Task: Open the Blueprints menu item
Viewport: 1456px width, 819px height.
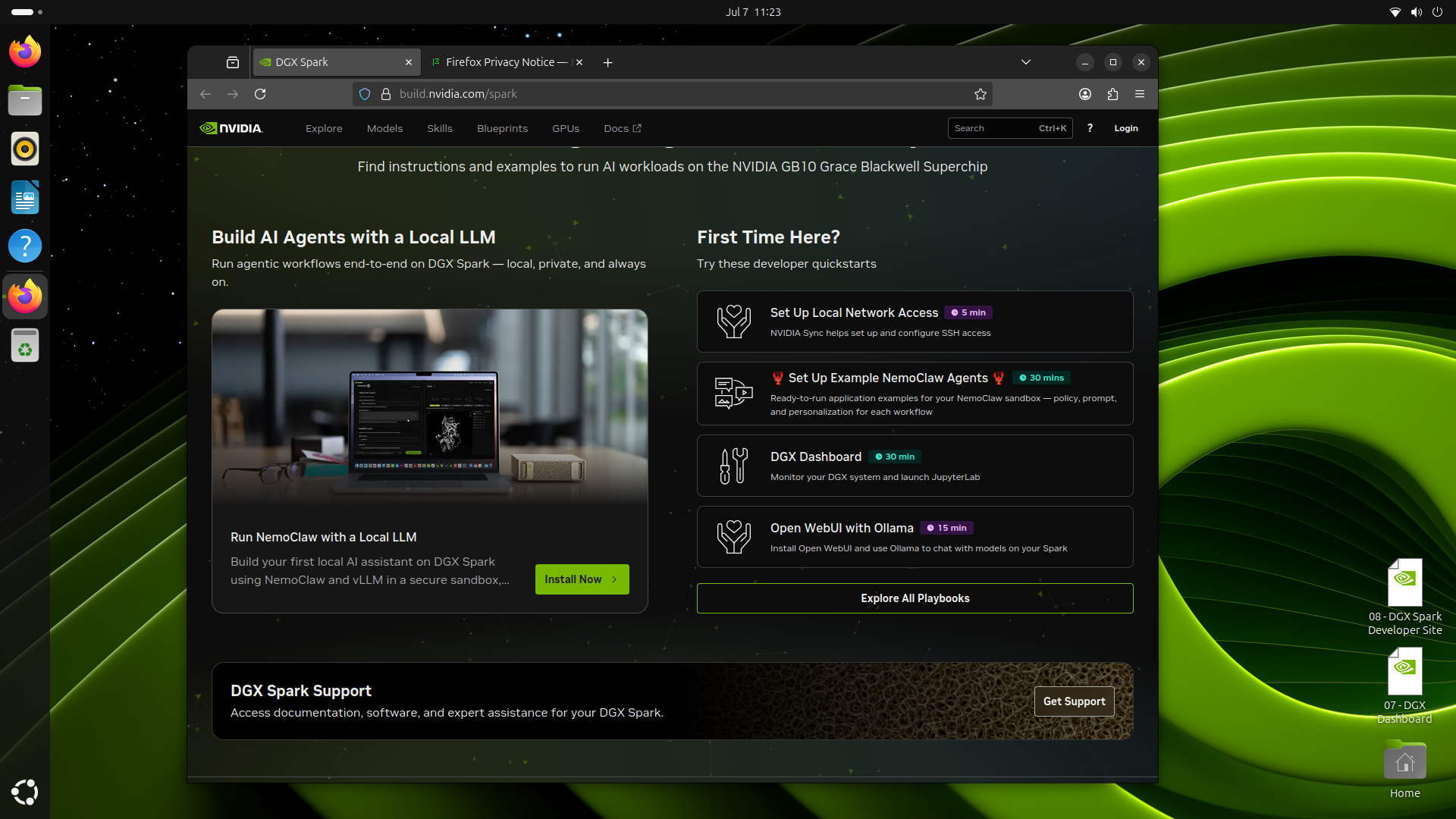Action: (x=502, y=128)
